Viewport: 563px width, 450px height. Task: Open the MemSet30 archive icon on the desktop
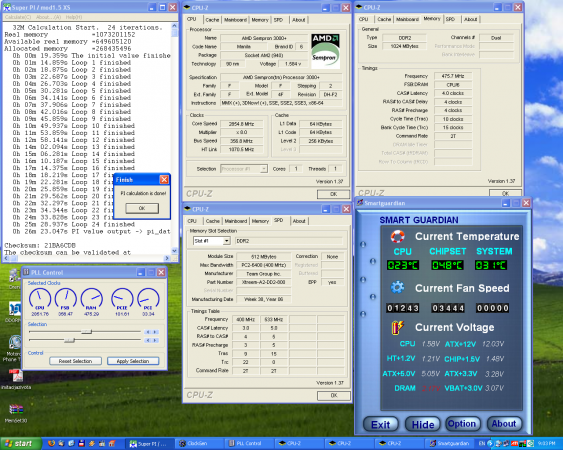pyautogui.click(x=16, y=409)
